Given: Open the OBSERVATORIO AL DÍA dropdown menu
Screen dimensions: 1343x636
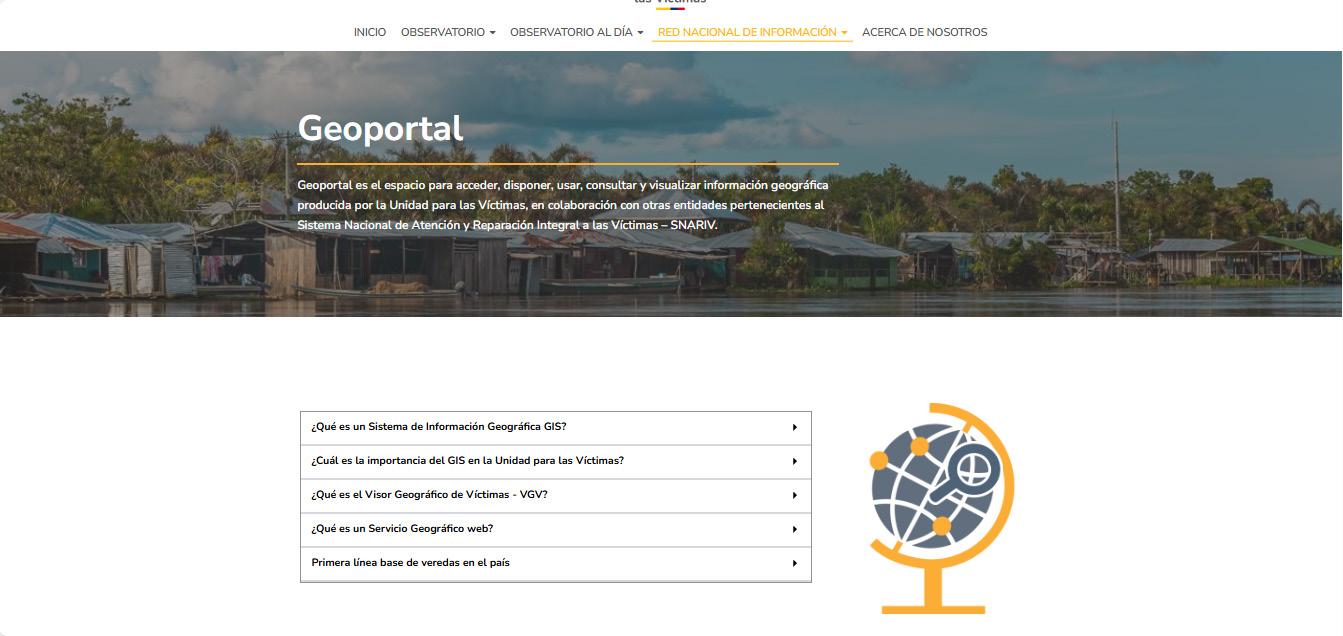Looking at the screenshot, I should pyautogui.click(x=576, y=32).
